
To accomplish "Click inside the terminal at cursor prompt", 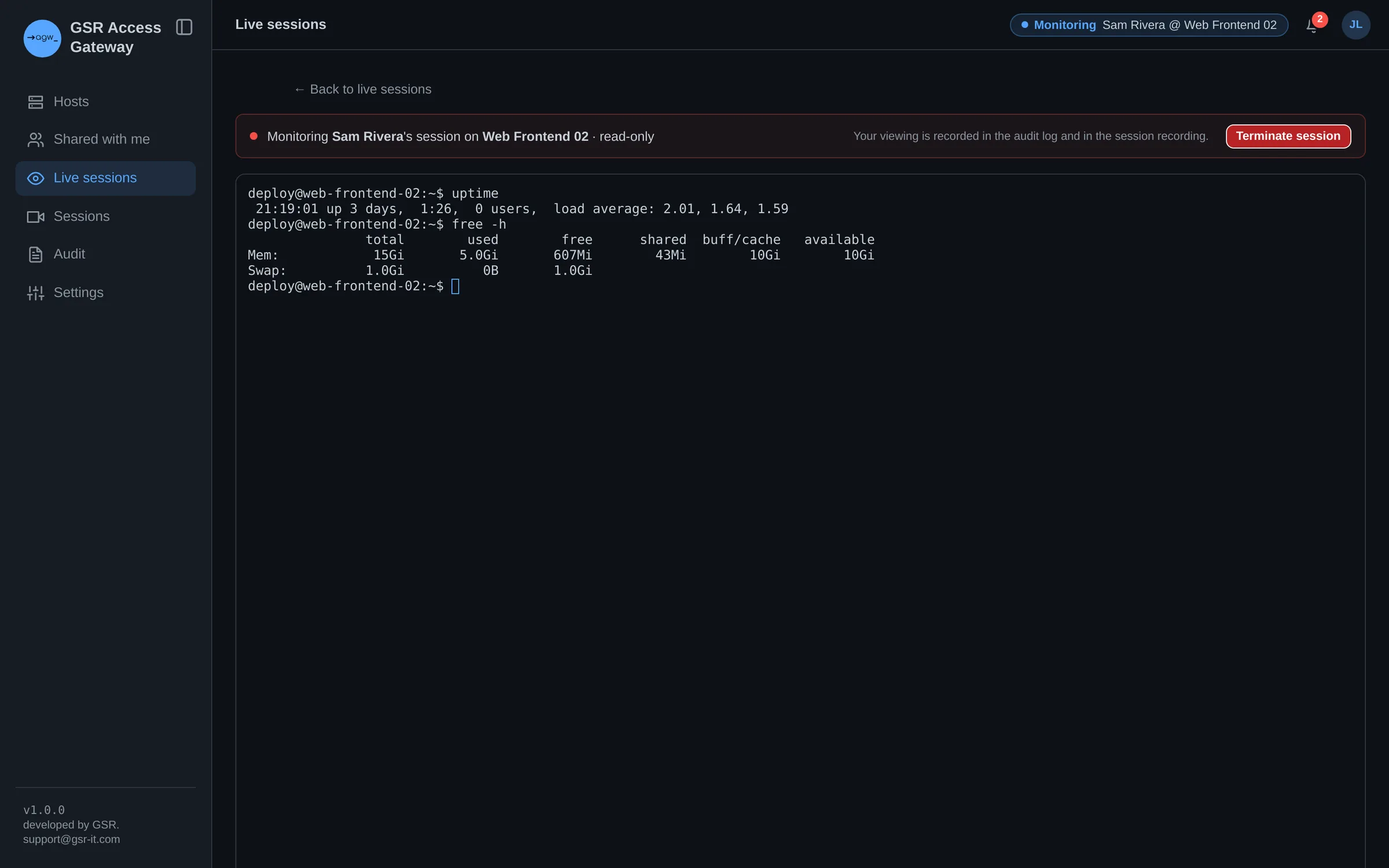I will [x=455, y=286].
